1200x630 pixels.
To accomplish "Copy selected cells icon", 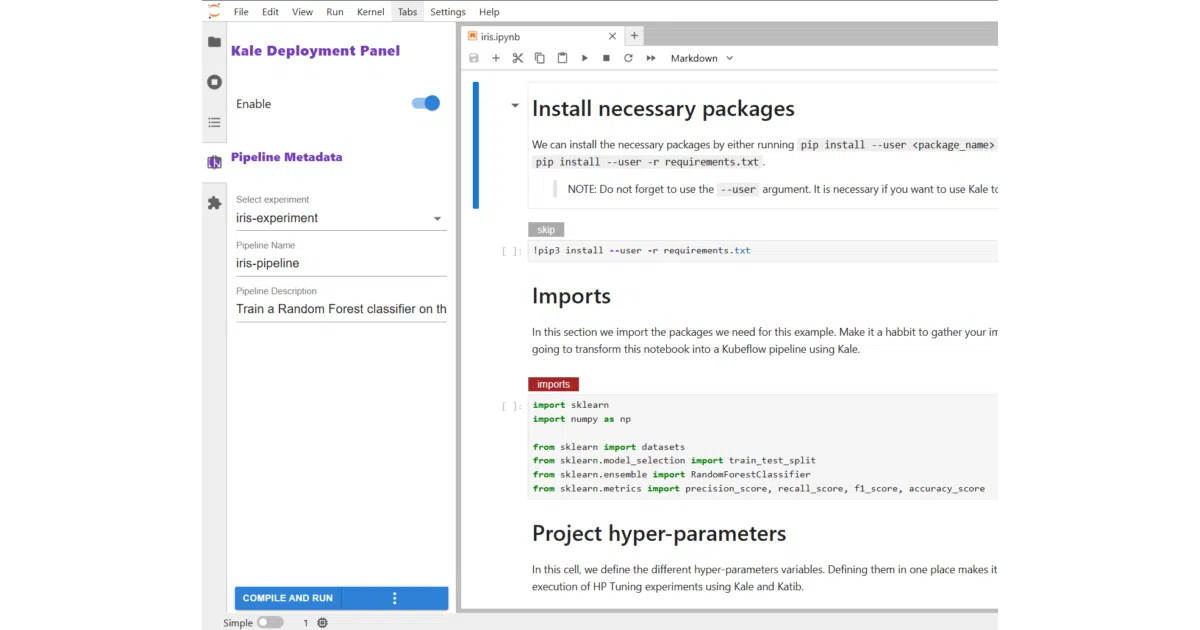I will pyautogui.click(x=540, y=58).
